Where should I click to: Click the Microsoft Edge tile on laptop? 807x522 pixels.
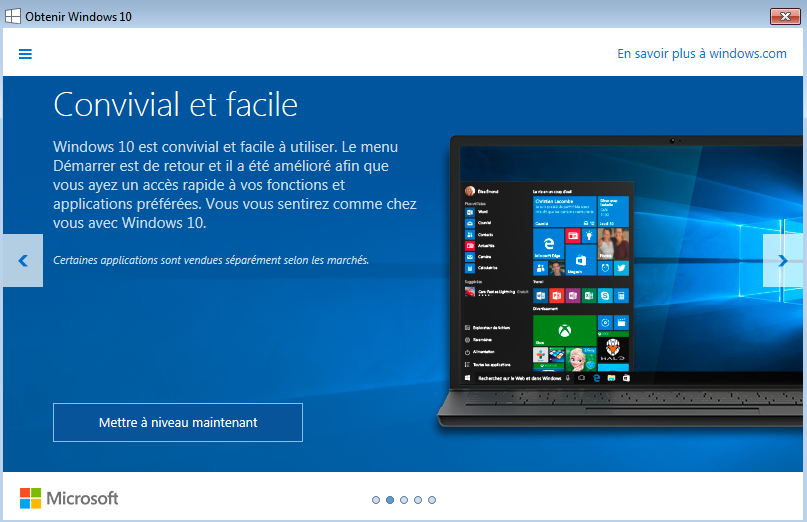coord(549,244)
